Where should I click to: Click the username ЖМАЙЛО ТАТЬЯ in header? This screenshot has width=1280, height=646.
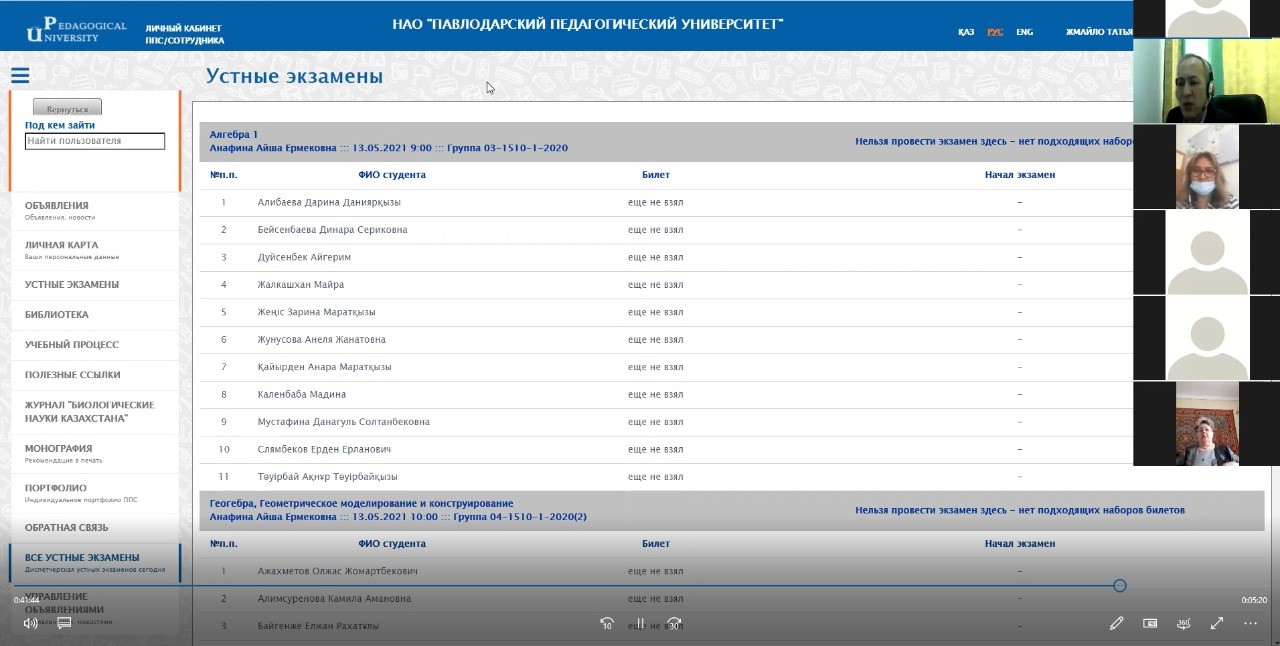tap(1099, 32)
